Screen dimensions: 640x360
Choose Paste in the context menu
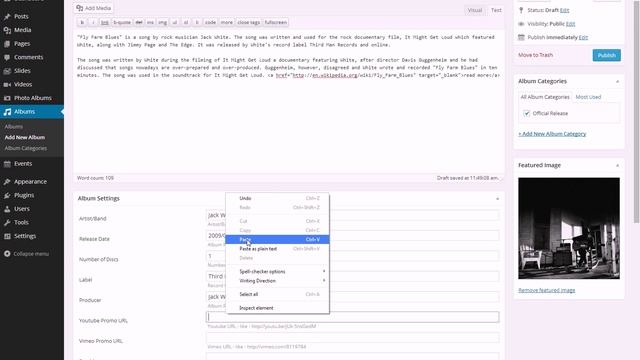(x=278, y=240)
